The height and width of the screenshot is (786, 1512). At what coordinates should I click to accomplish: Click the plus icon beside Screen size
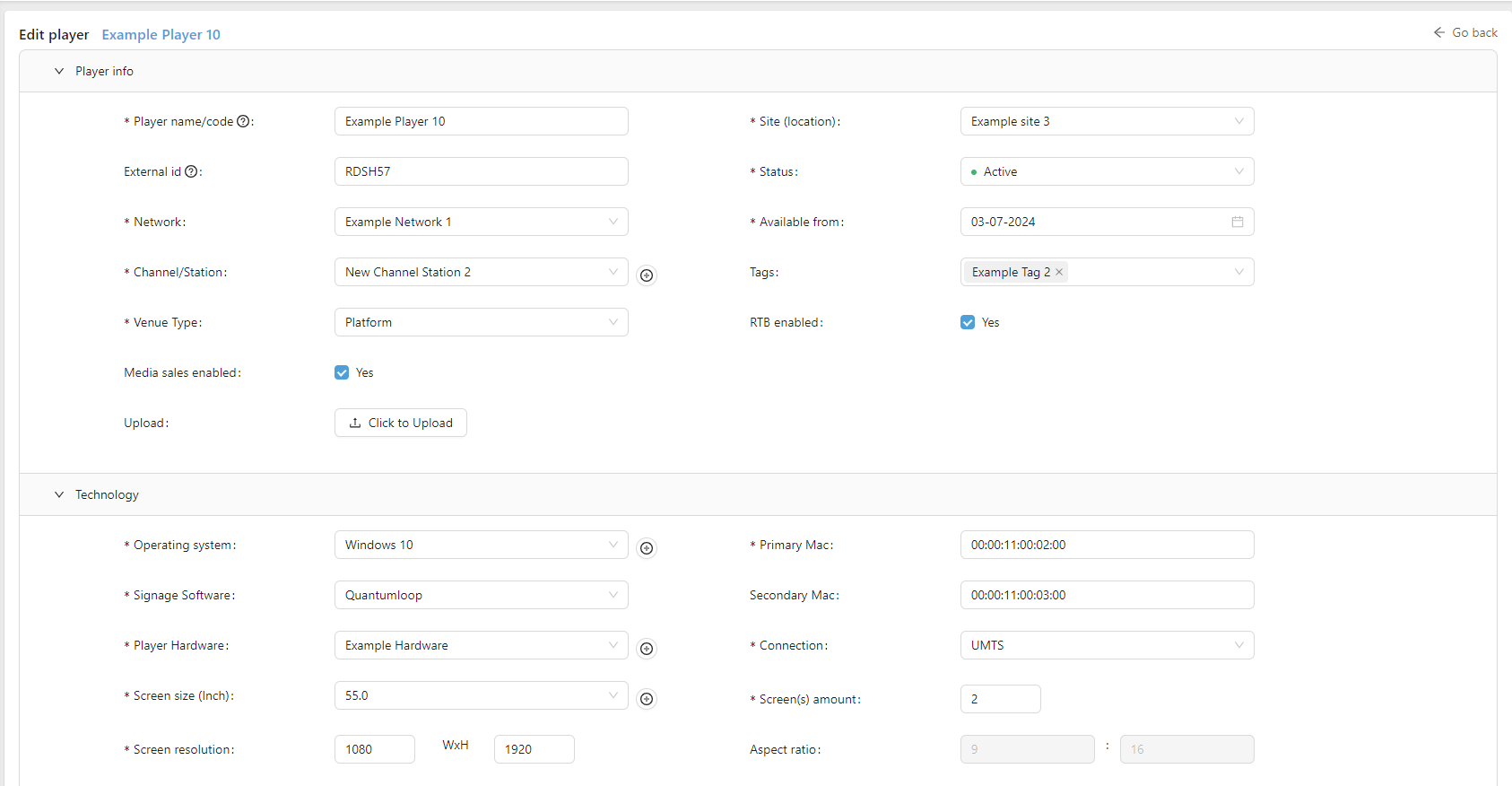tap(646, 699)
